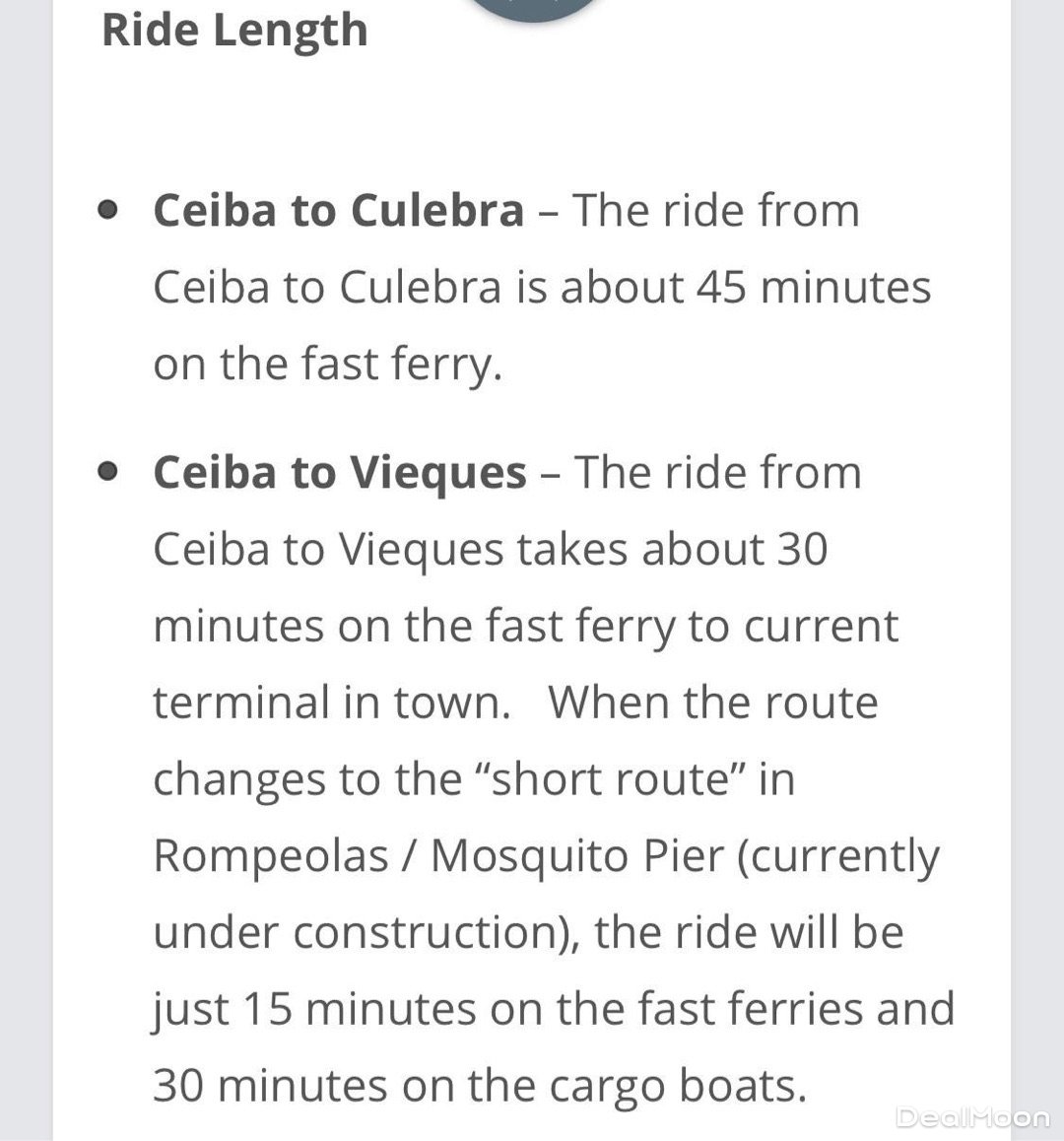
Task: Click the bullet beside Ceiba to Culebra
Action: click(109, 211)
